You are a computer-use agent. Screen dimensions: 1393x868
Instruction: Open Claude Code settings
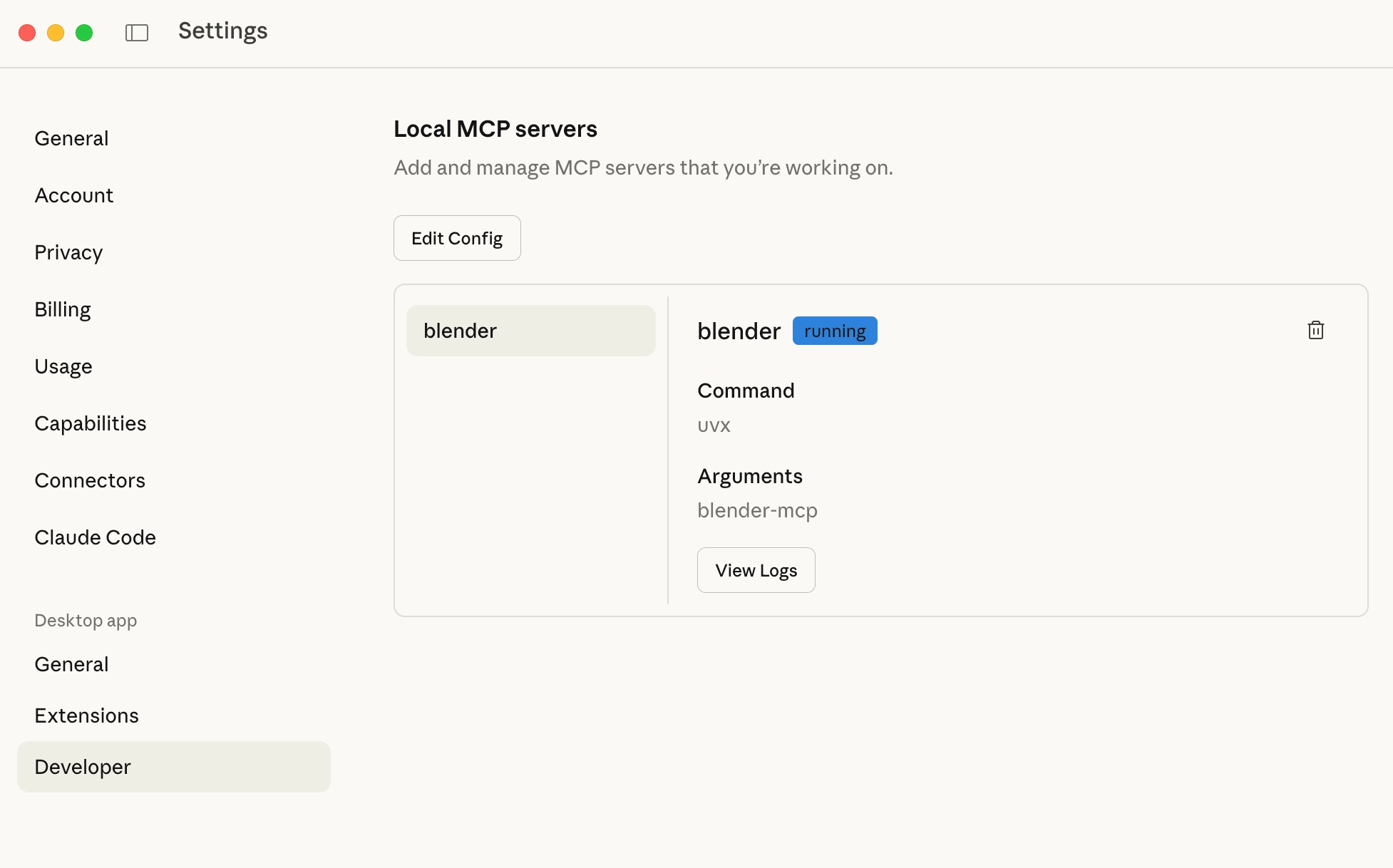pyautogui.click(x=96, y=537)
